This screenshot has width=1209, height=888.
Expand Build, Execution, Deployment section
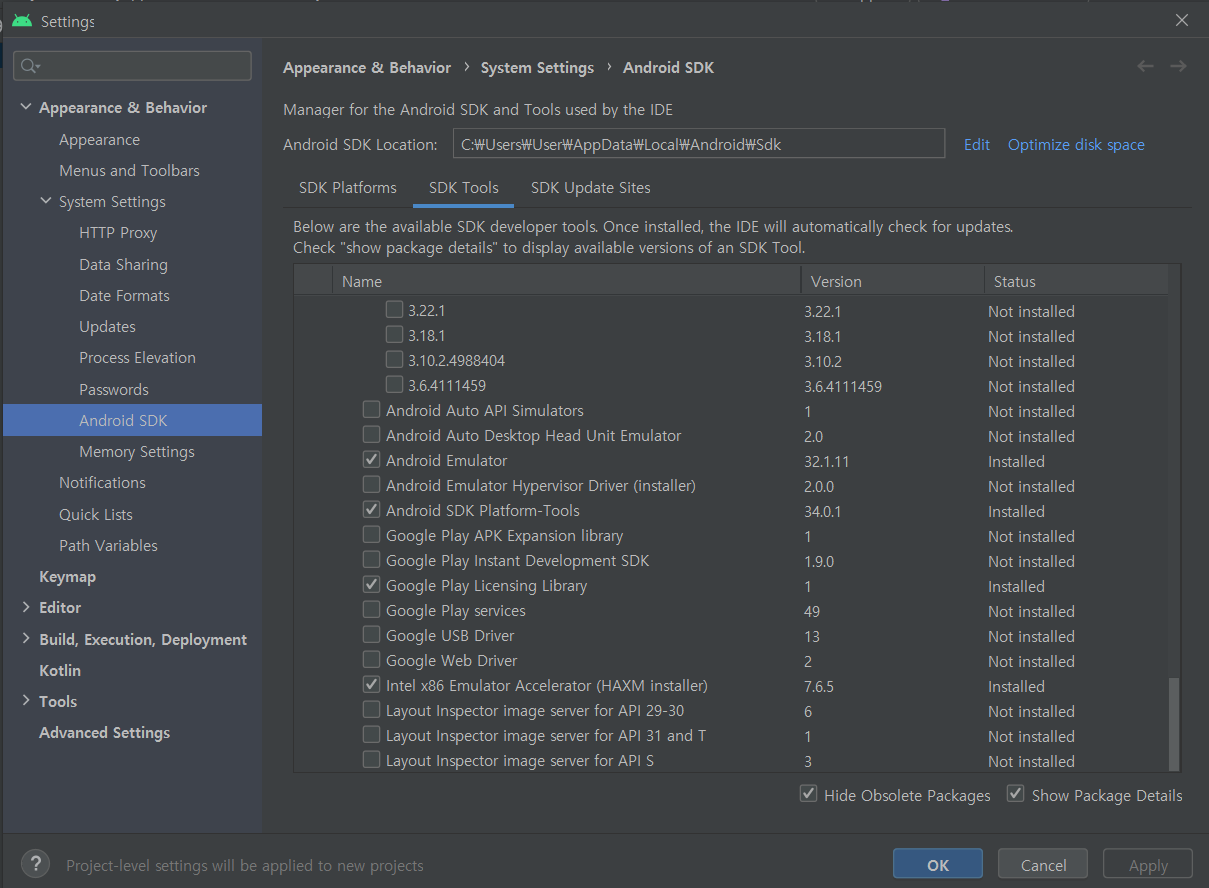click(x=26, y=639)
